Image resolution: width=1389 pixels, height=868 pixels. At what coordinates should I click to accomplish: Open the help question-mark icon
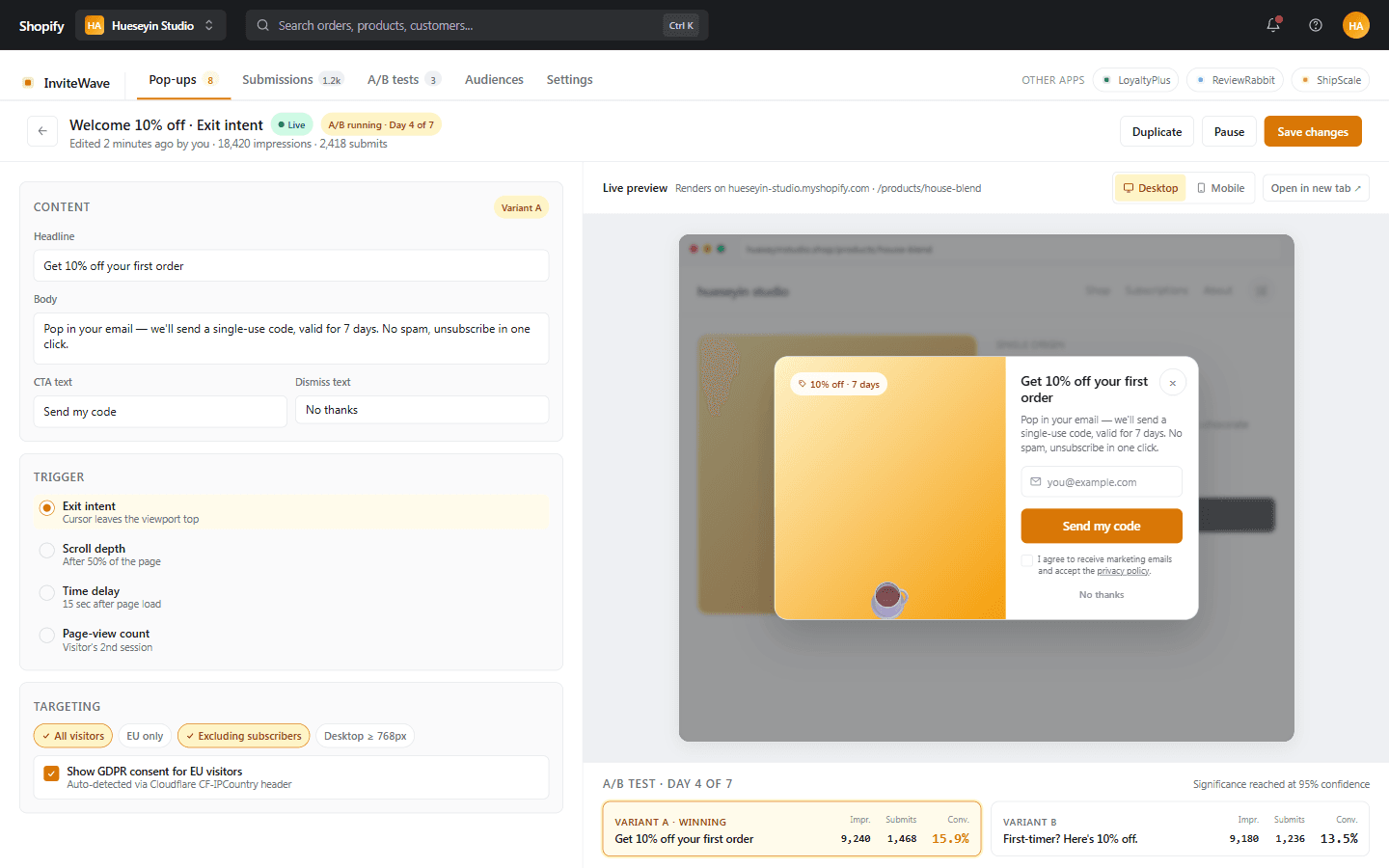1316,25
